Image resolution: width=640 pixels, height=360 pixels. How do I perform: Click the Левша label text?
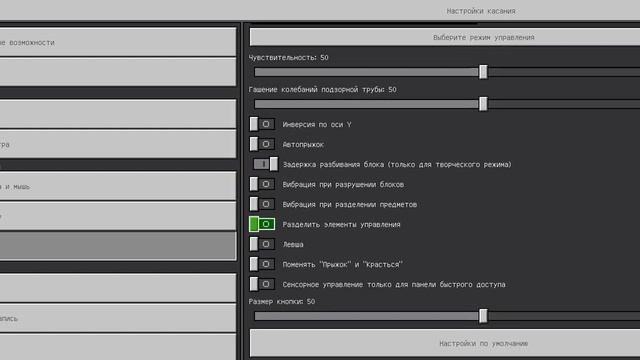click(x=293, y=244)
